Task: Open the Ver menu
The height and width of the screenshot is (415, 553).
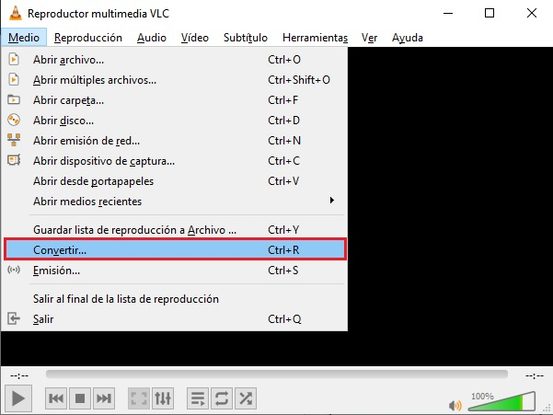Action: pyautogui.click(x=369, y=37)
